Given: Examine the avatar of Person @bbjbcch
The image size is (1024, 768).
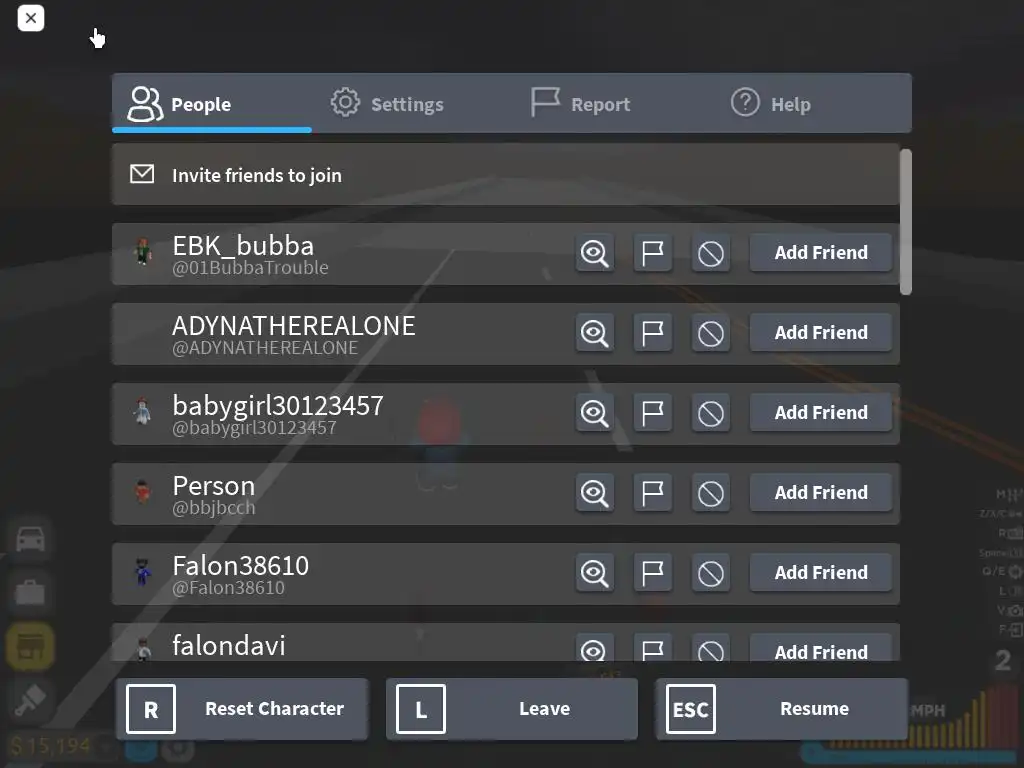Looking at the screenshot, I should [594, 494].
